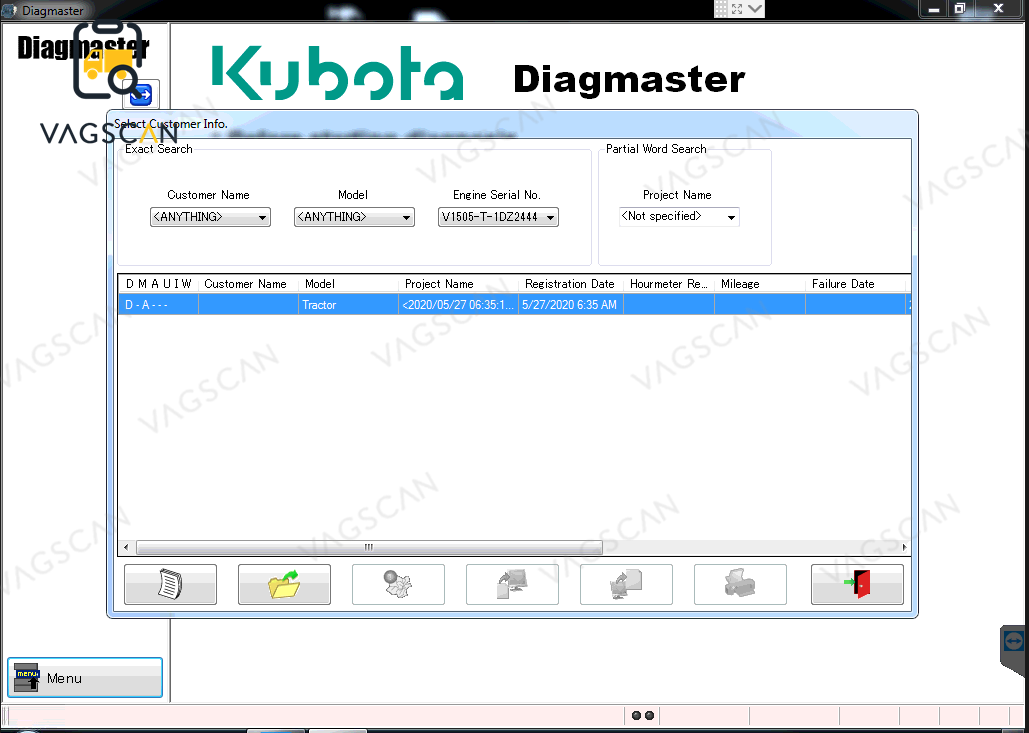Click the blue arrow icon below the toolbar

141,94
